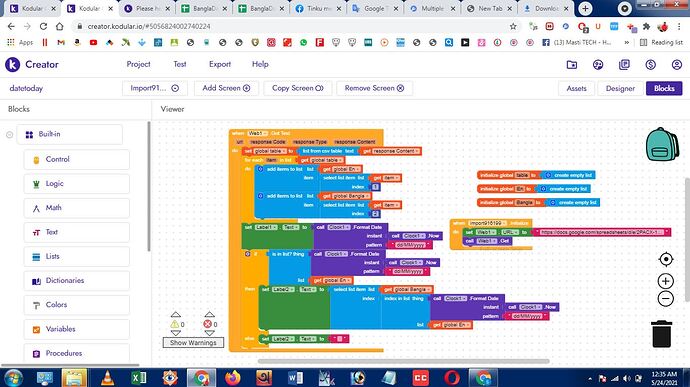Open the Help menu
The image size is (690, 387).
point(260,64)
